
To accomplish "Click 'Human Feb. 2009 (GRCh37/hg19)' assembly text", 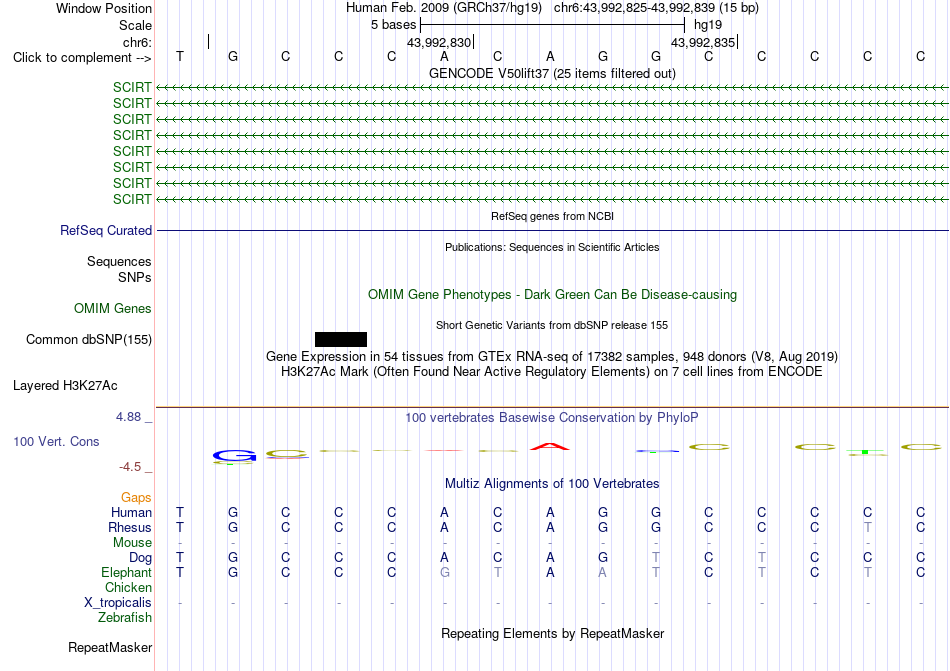I will click(x=444, y=8).
